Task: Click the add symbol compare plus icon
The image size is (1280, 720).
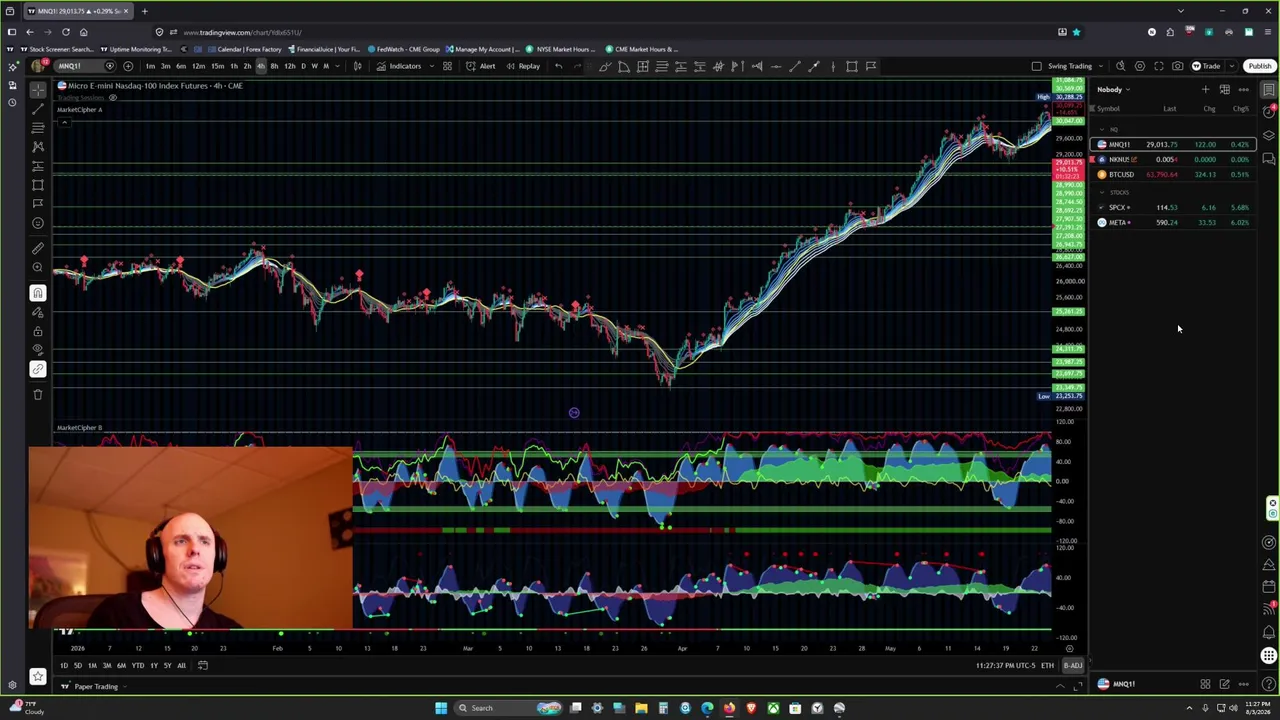Action: pos(128,66)
